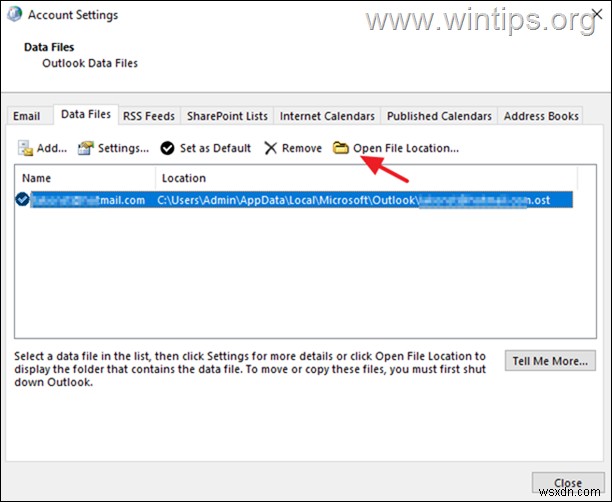Close the Account Settings dialog with X

pos(597,14)
